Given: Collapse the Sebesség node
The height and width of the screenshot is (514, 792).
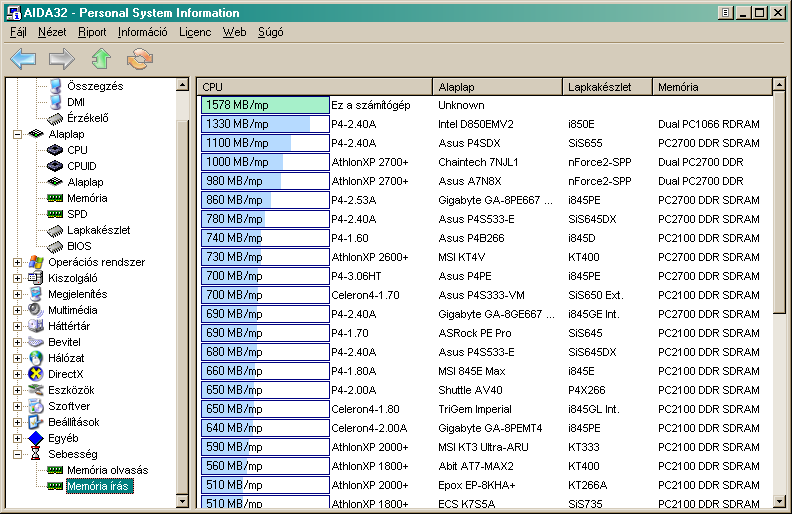Looking at the screenshot, I should (x=18, y=454).
